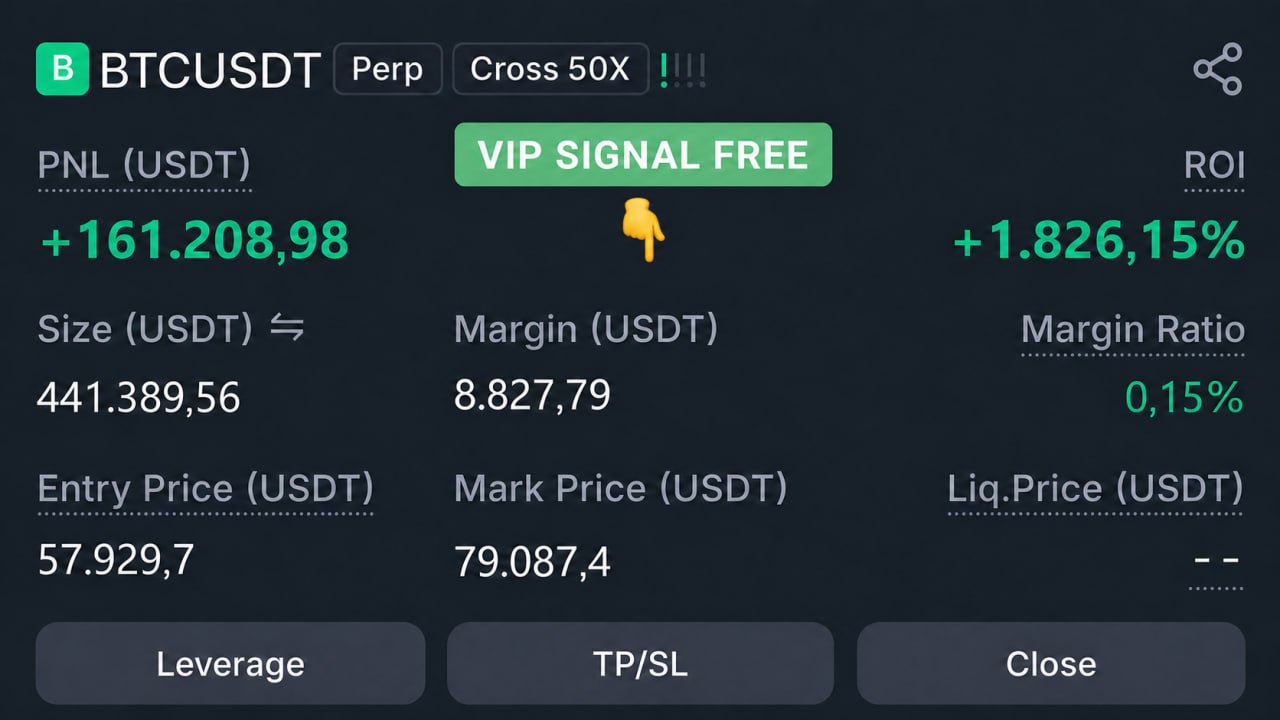Screen dimensions: 1280x720
Task: Click the BTCUSDT pair name
Action: click(x=210, y=70)
